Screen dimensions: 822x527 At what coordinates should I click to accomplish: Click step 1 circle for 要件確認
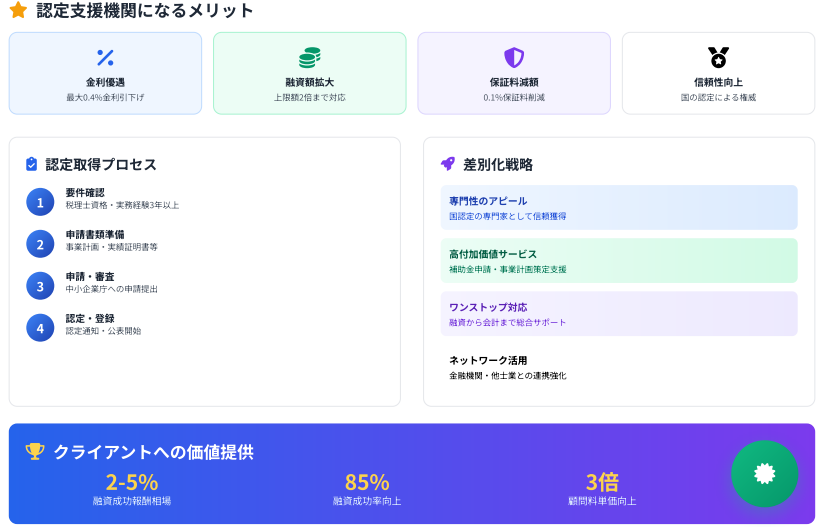(40, 202)
